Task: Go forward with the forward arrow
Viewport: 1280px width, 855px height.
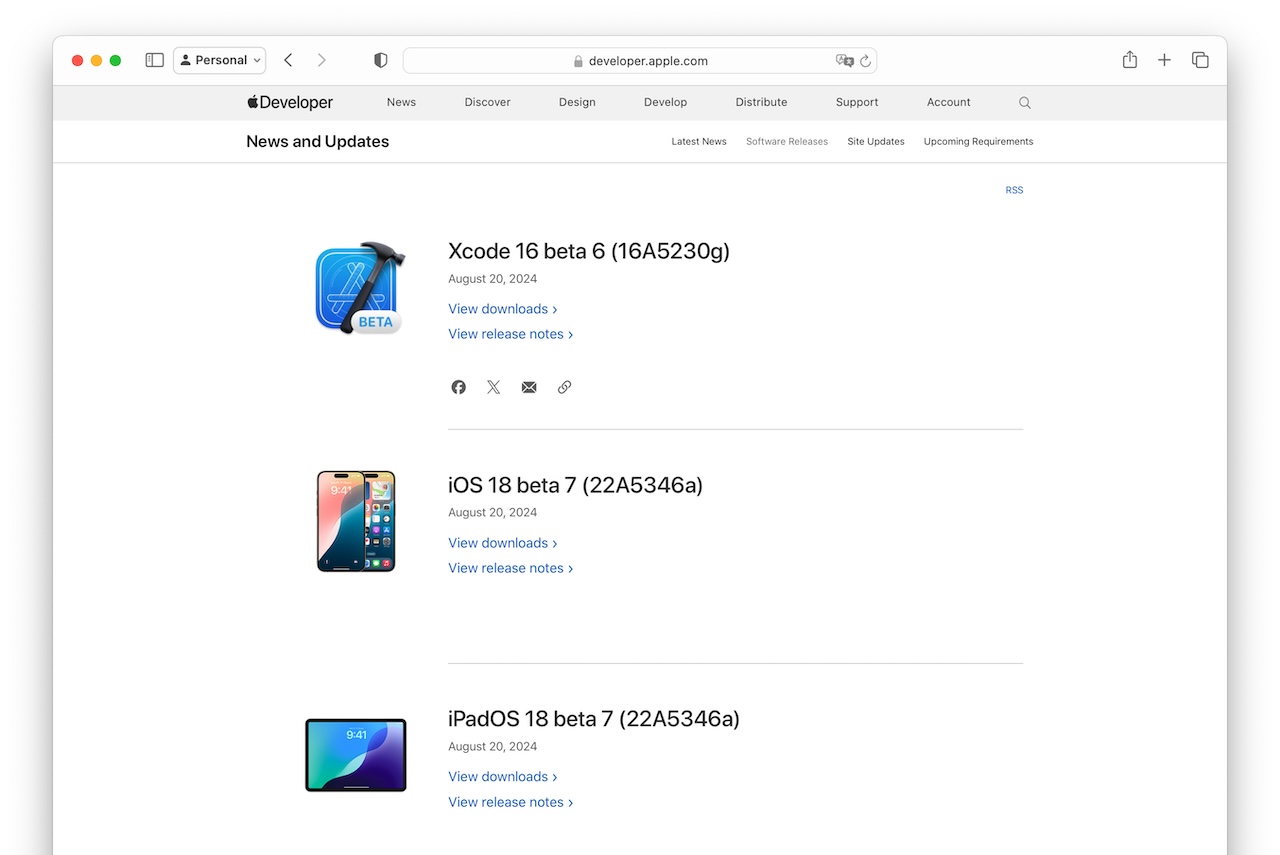Action: [x=321, y=60]
